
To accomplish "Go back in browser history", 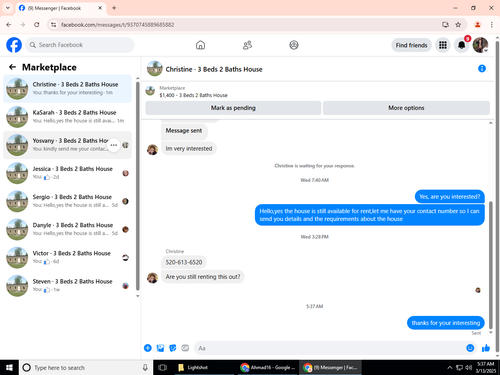I will pyautogui.click(x=9, y=25).
